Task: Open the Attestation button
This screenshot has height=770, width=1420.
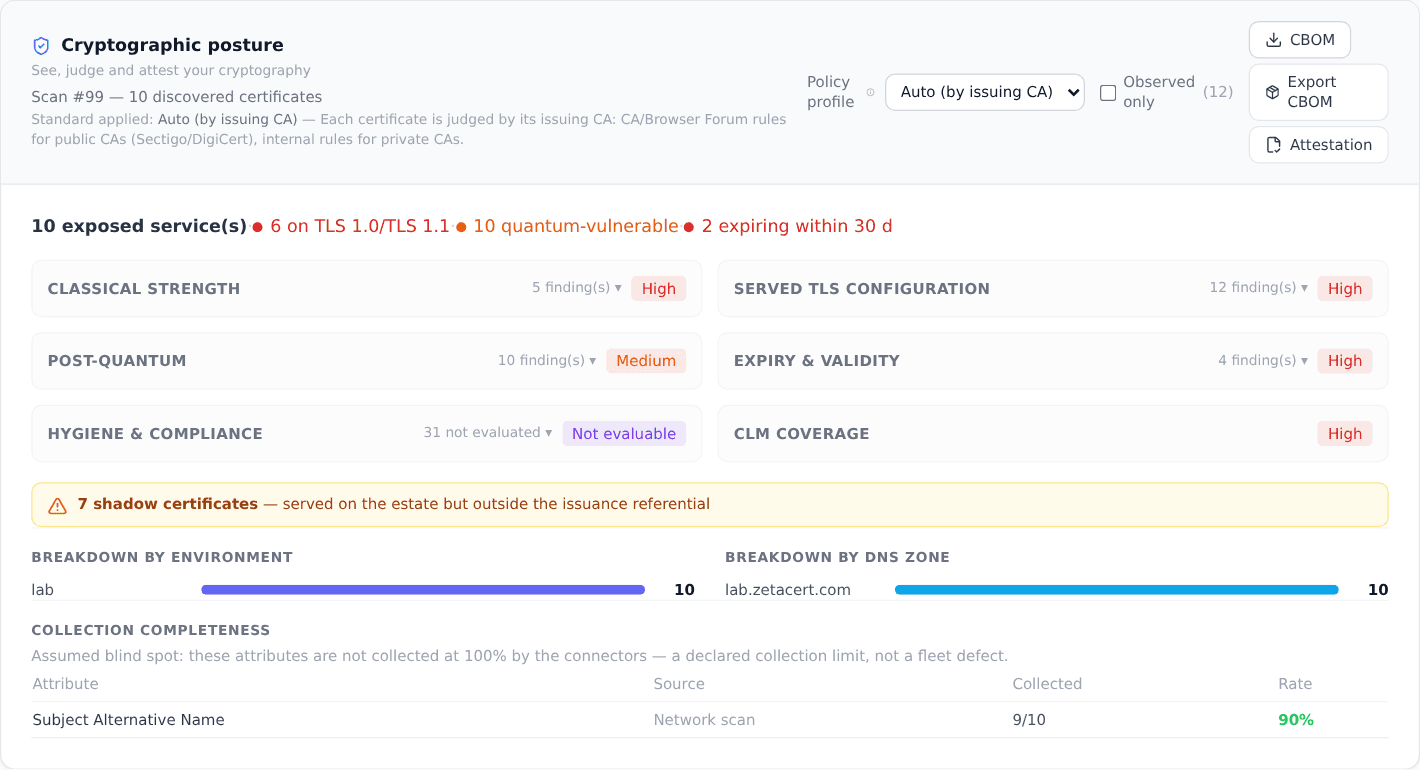Action: pos(1318,145)
